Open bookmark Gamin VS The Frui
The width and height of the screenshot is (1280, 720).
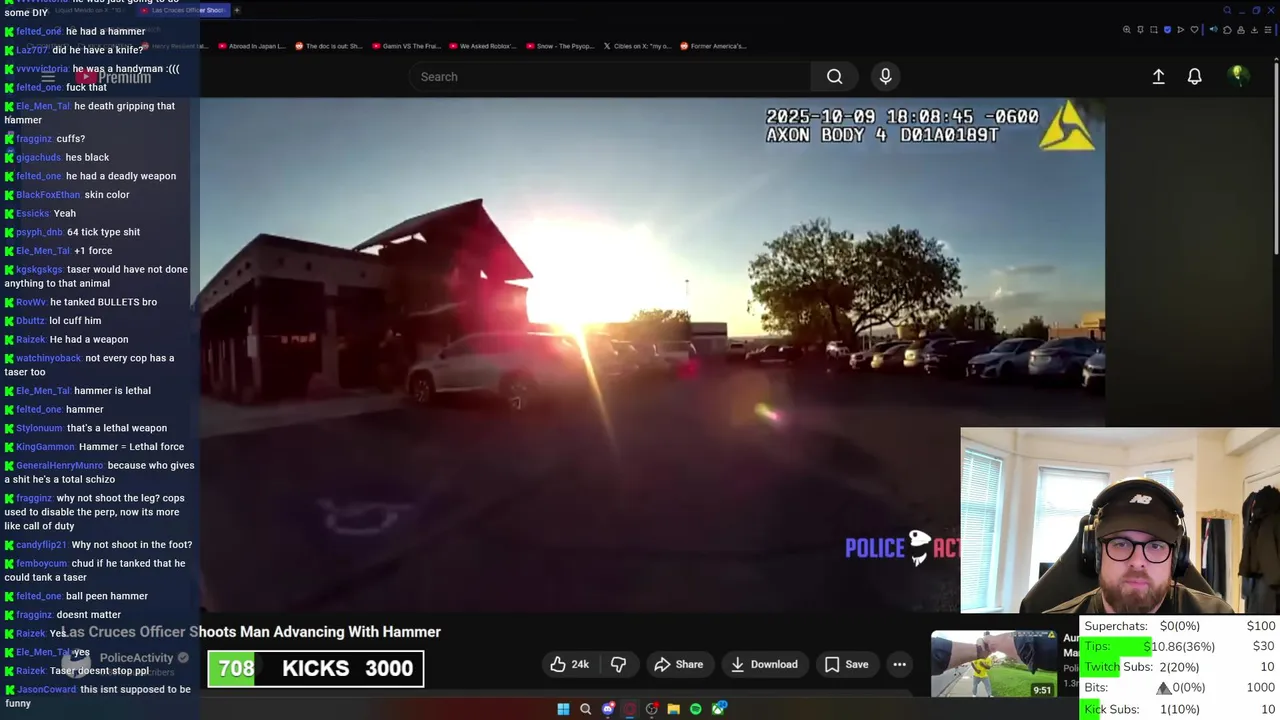tap(405, 46)
